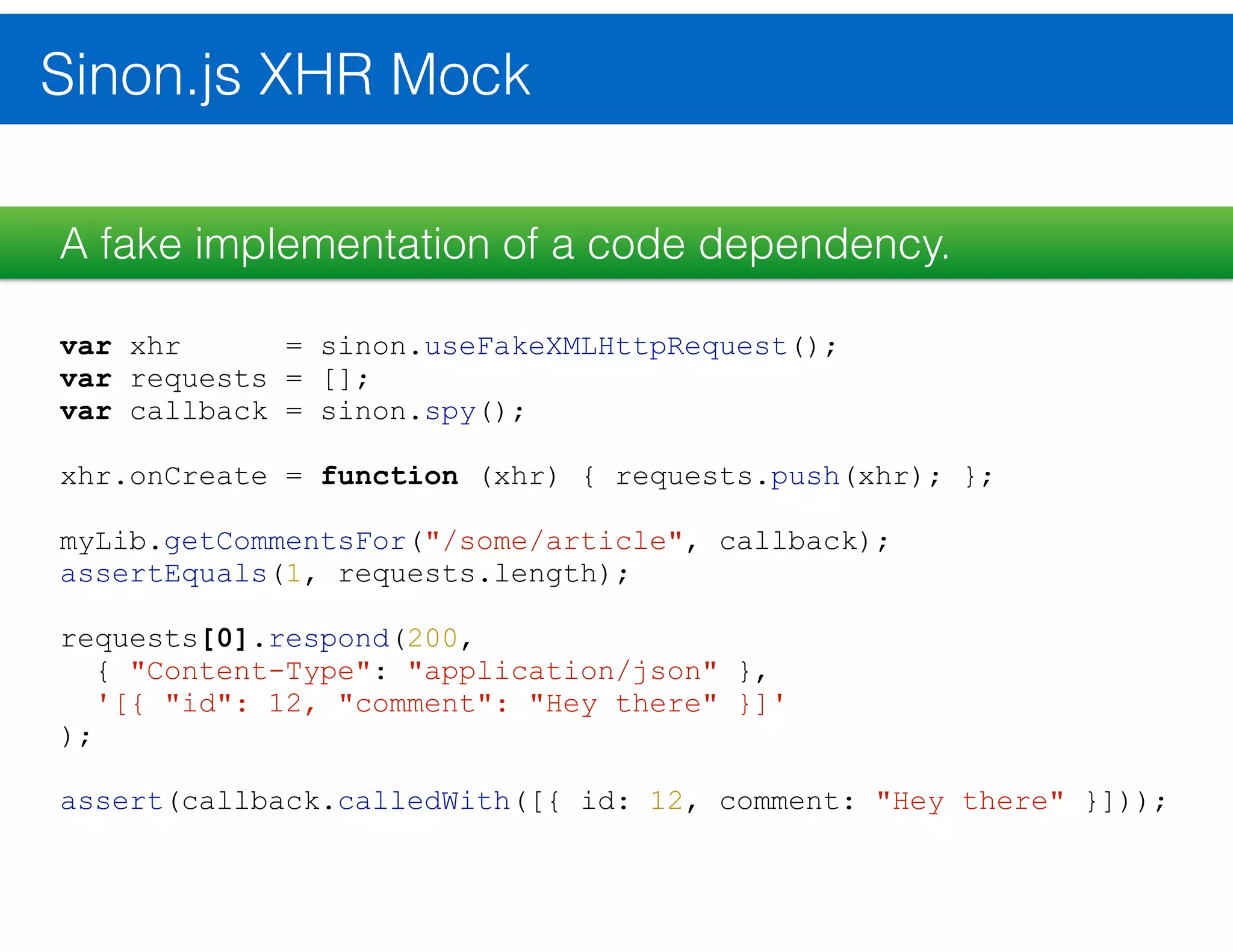Click the line 'var requests = [];'
Screen dimensions: 1233x952
214,379
